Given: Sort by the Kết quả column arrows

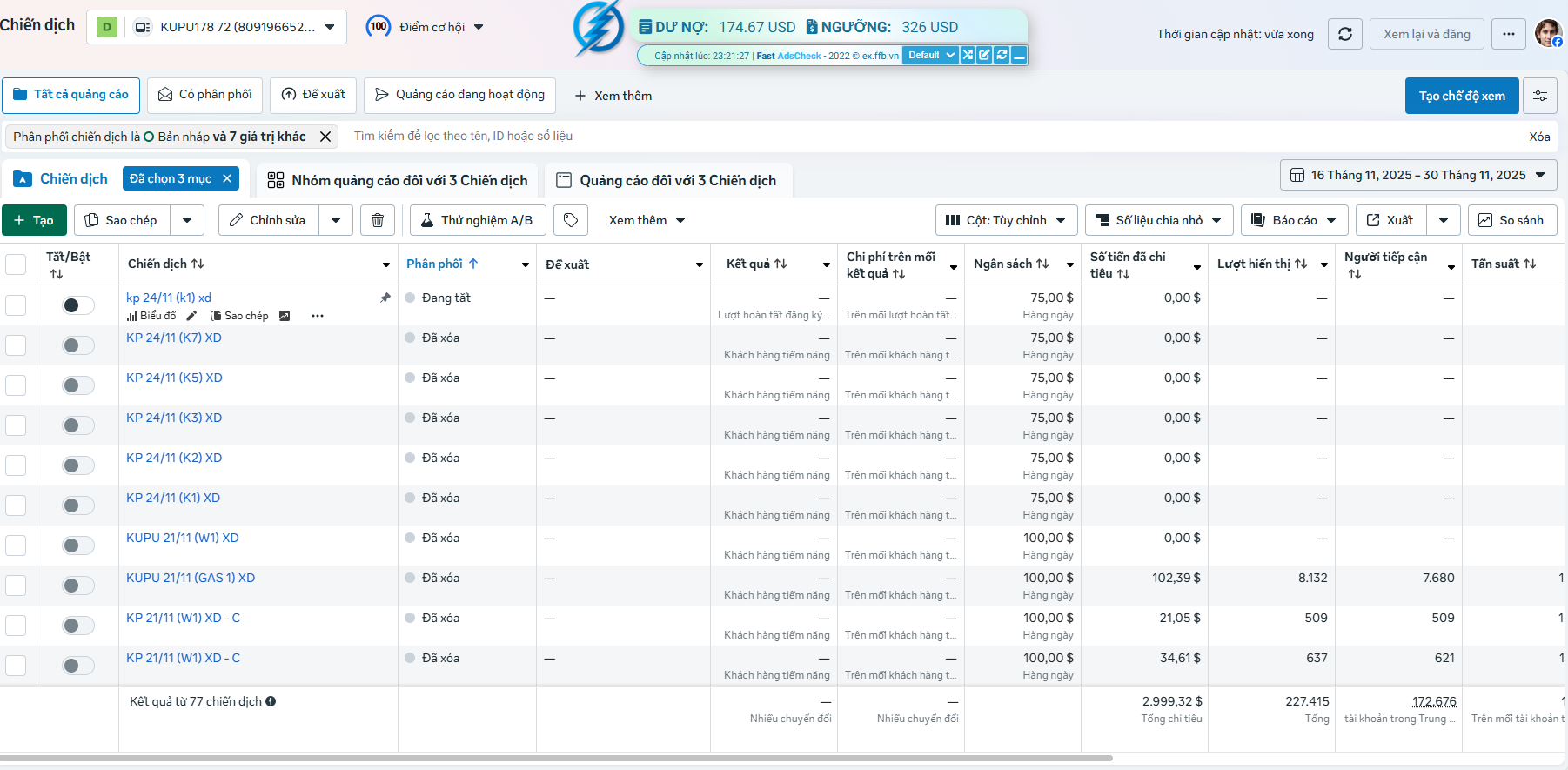Looking at the screenshot, I should [x=781, y=264].
